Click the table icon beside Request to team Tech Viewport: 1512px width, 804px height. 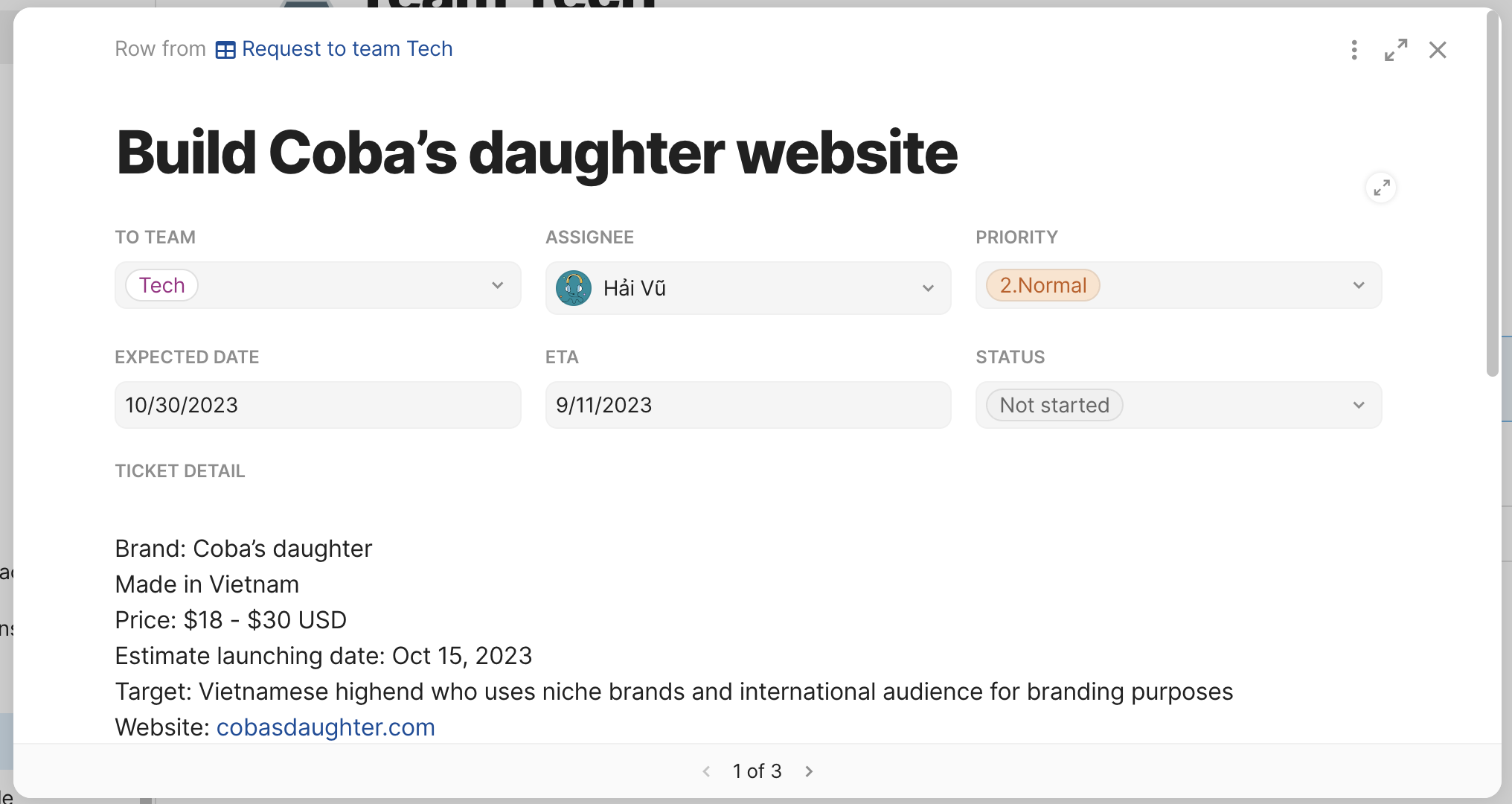[x=225, y=50]
